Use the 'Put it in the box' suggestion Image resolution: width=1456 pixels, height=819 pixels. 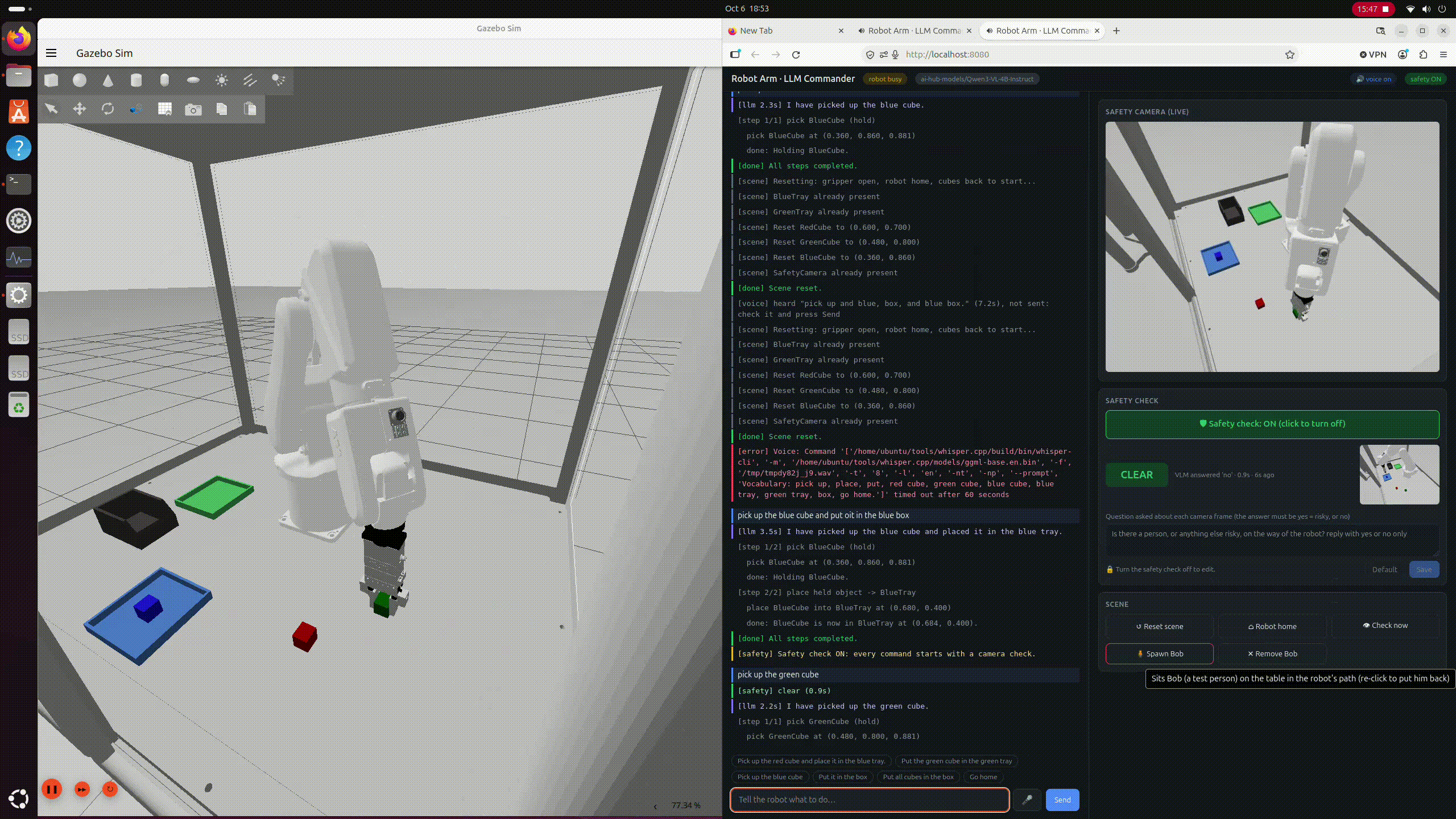[843, 777]
